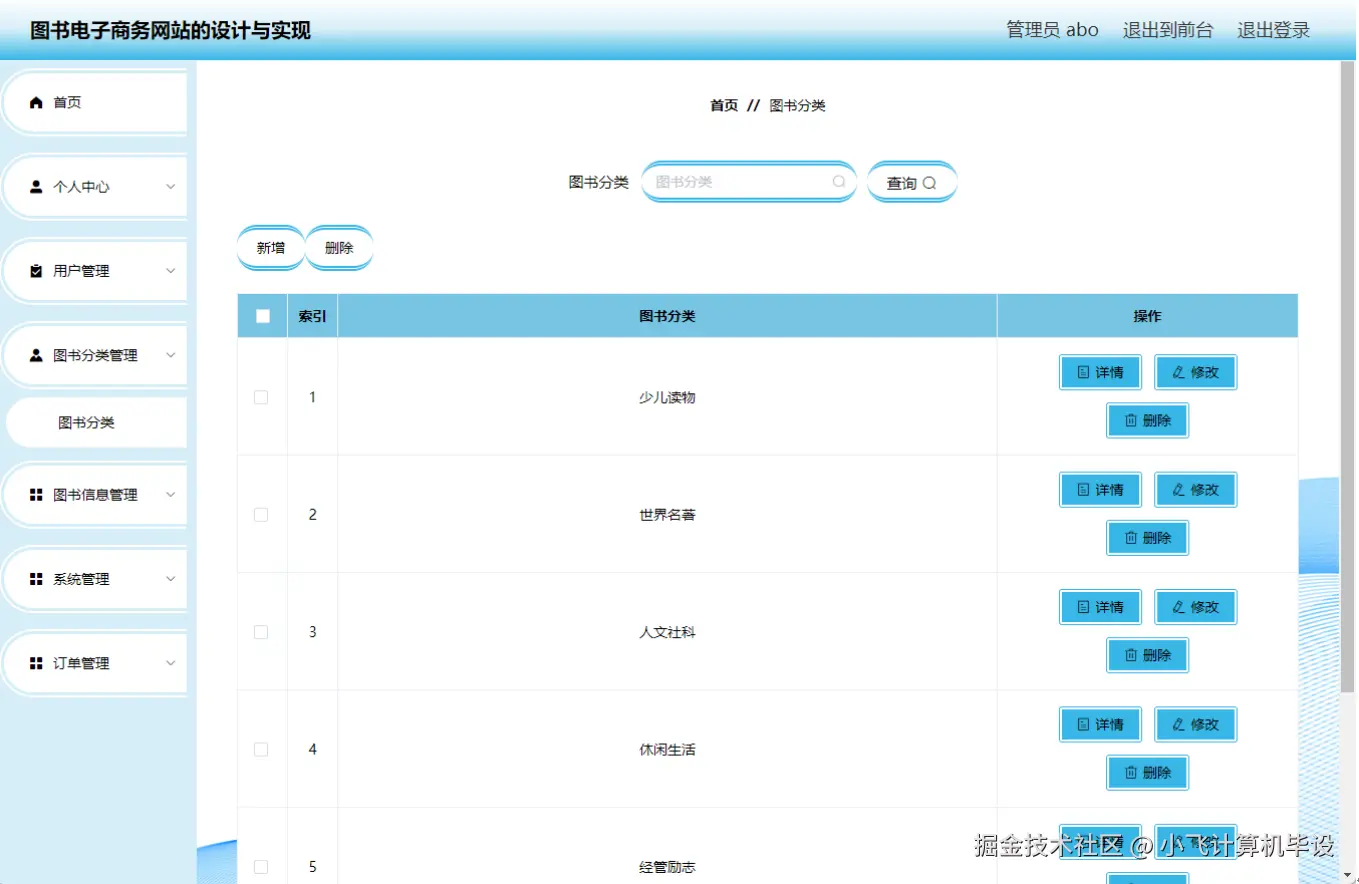Click index cell 3 in the table

click(x=312, y=632)
